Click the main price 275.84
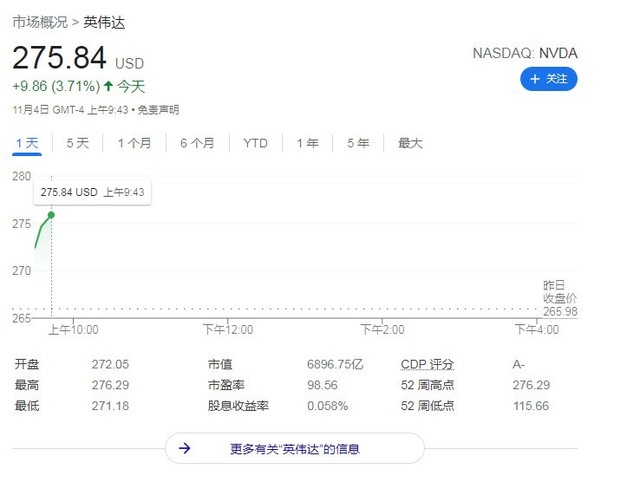 point(60,58)
